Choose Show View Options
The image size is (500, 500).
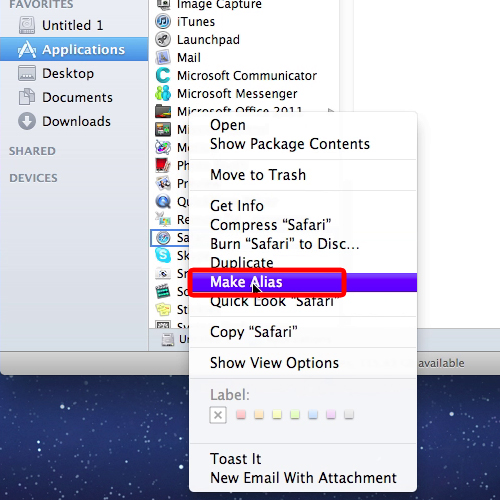coord(303,363)
